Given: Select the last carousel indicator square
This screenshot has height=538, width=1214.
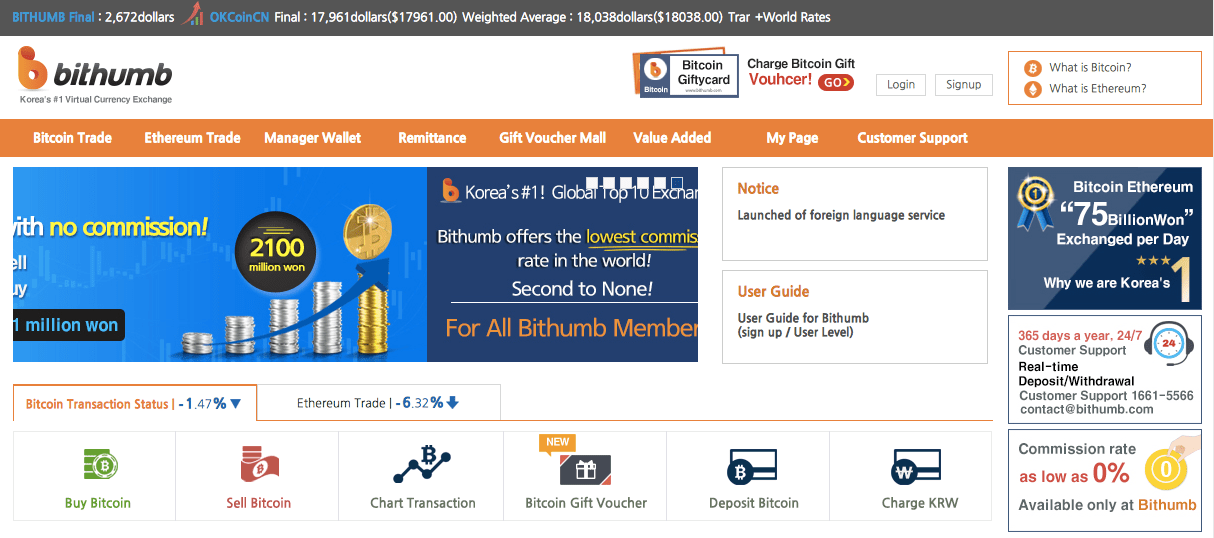Looking at the screenshot, I should pyautogui.click(x=677, y=183).
